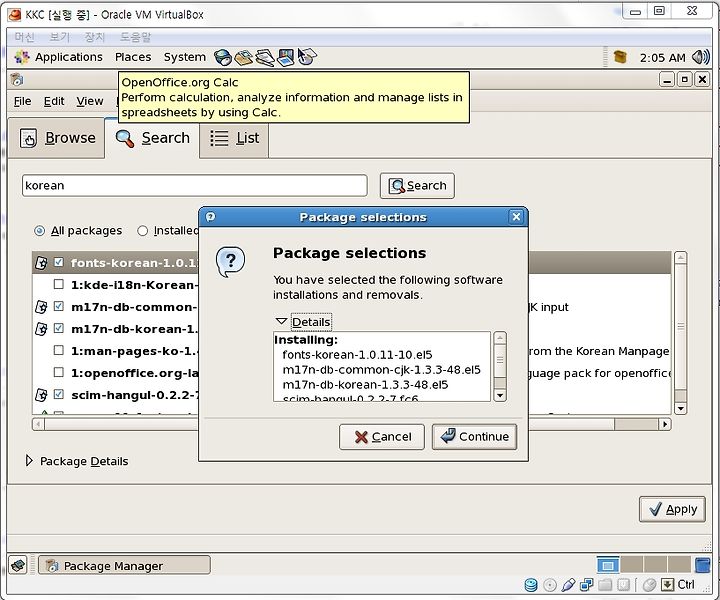Screen dimensions: 720x600
Task: Click the VirtualBox display status icon
Action: click(623, 584)
